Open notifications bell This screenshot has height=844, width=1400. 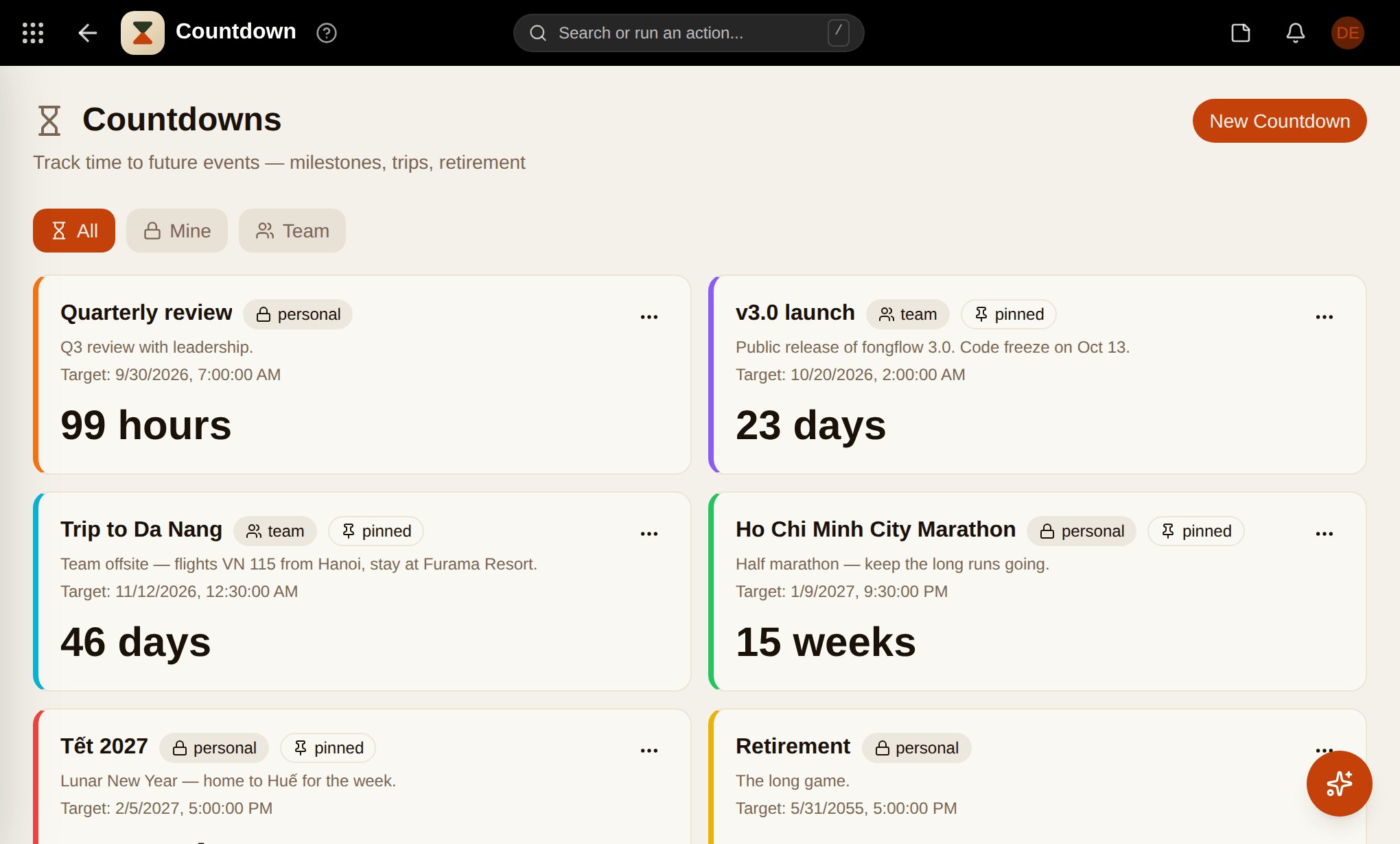tap(1296, 33)
